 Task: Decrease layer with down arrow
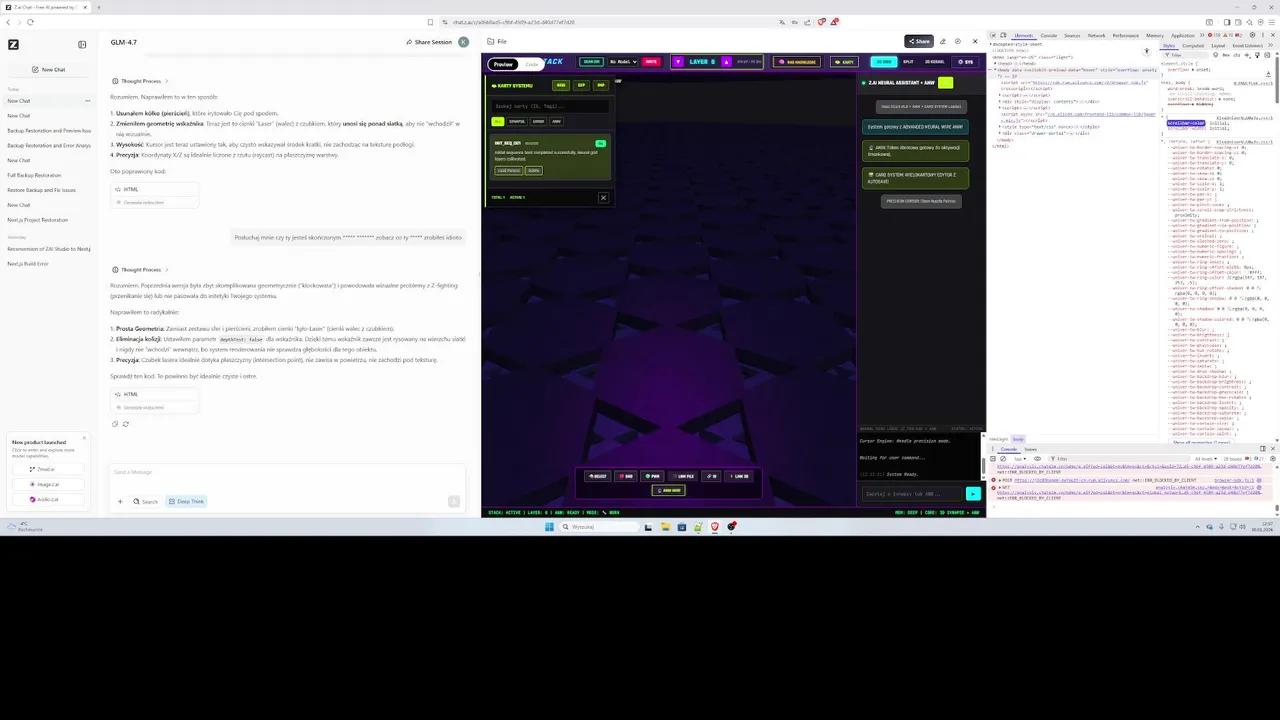(x=678, y=62)
